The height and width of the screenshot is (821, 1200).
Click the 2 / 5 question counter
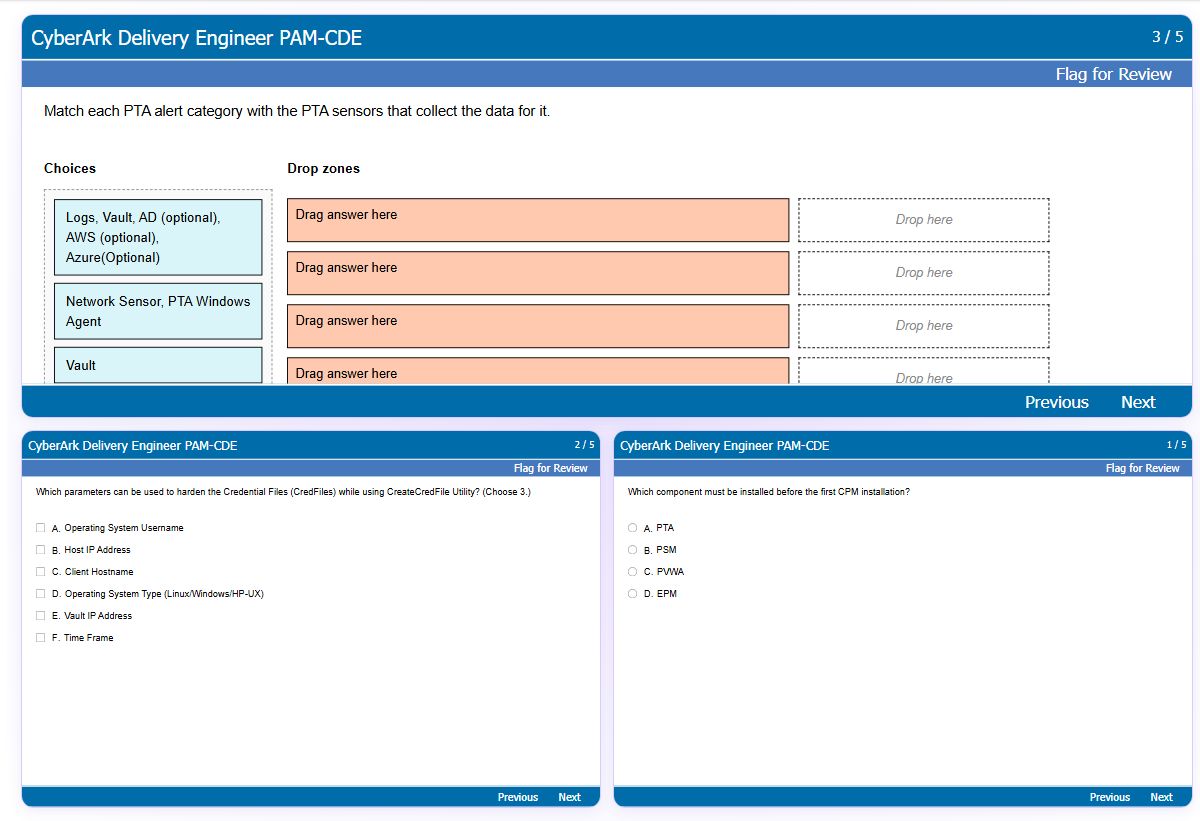(584, 445)
